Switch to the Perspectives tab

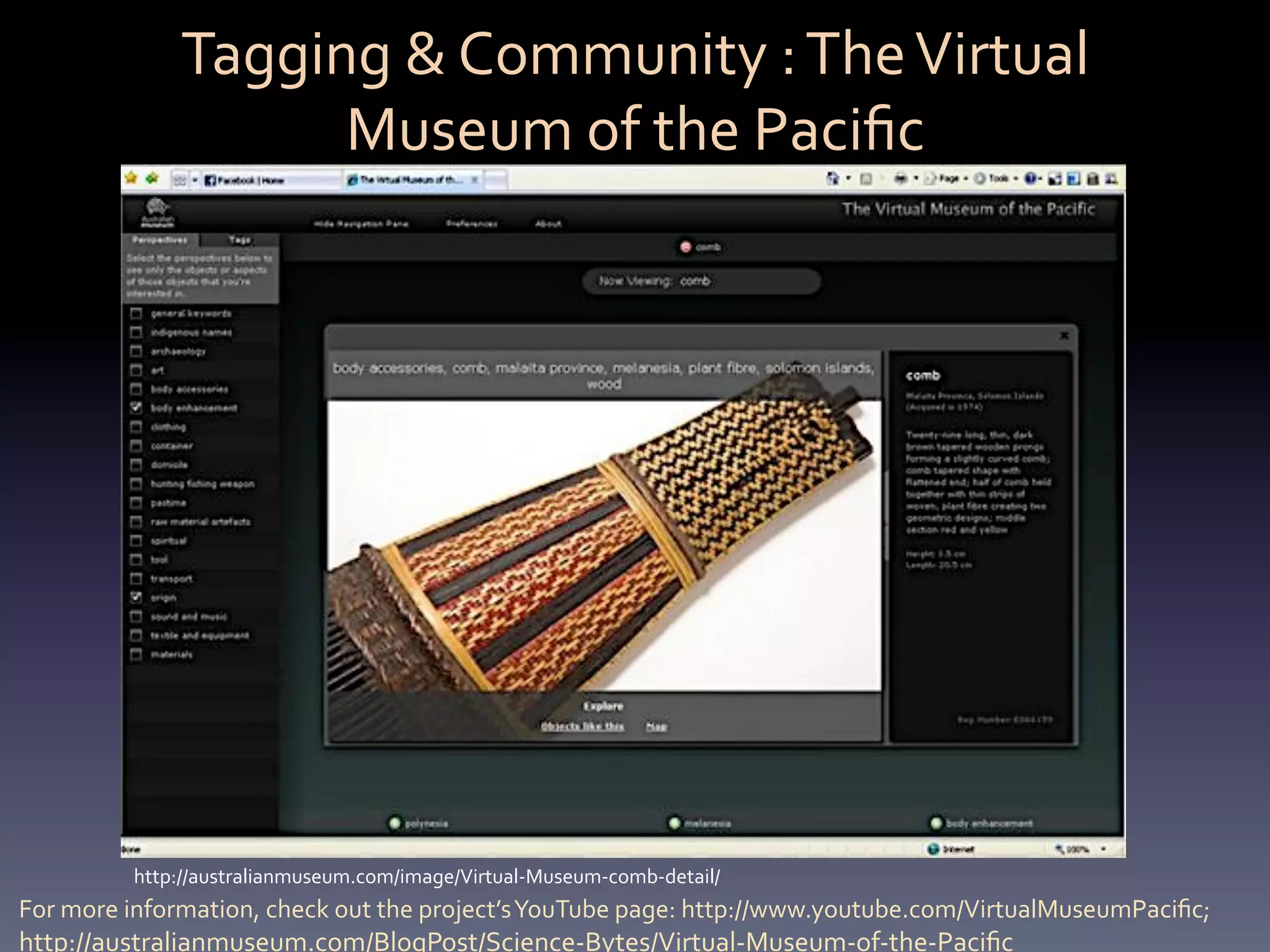click(160, 240)
